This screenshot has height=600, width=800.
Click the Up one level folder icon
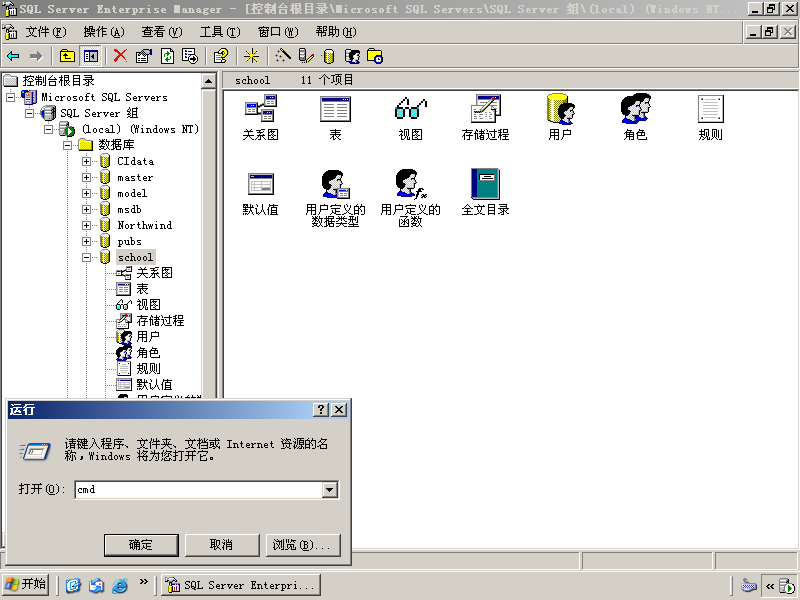pyautogui.click(x=67, y=56)
